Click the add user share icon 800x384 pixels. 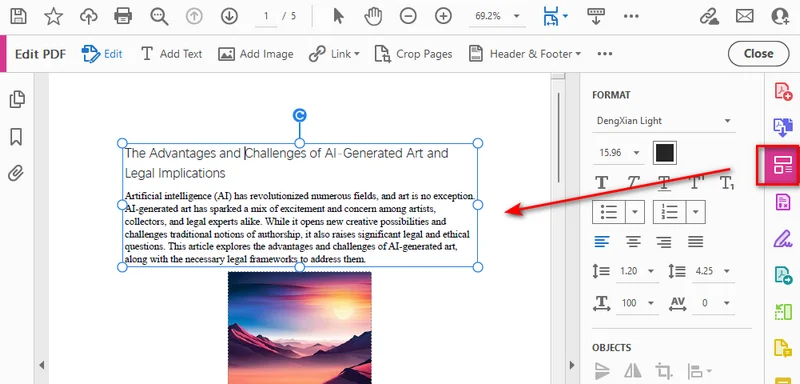[x=781, y=16]
